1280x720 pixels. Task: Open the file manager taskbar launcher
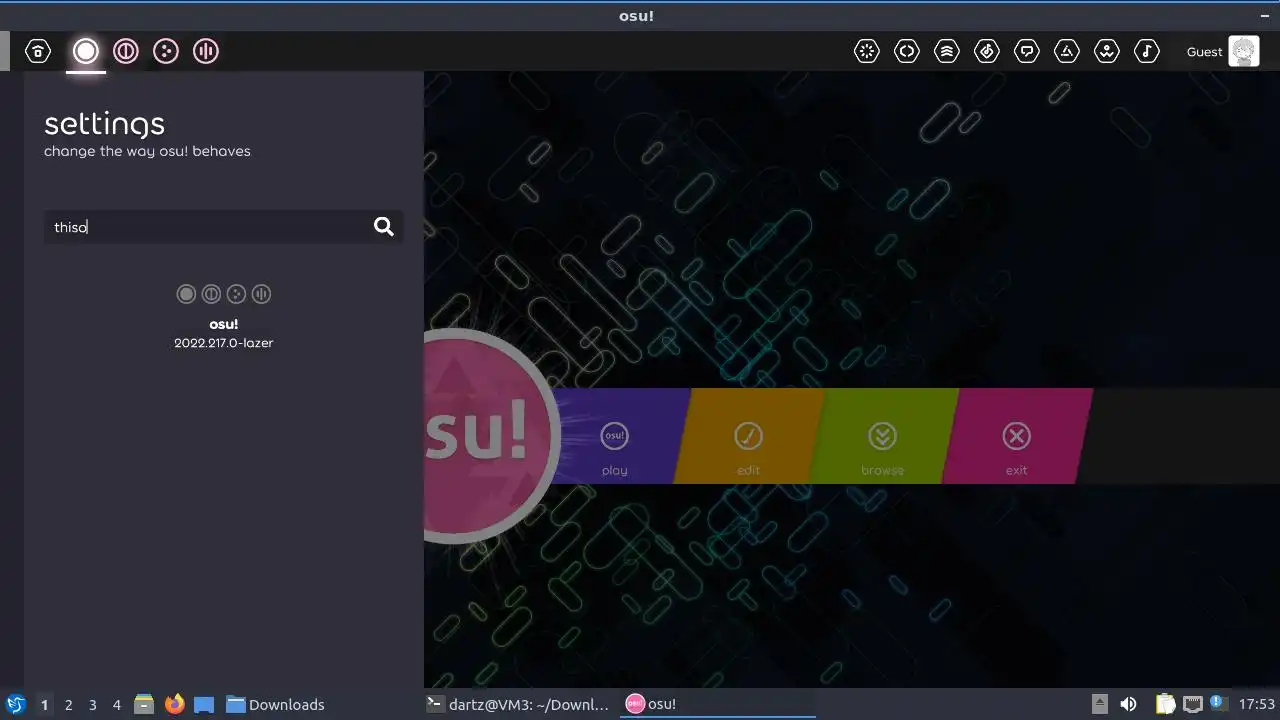pos(144,704)
